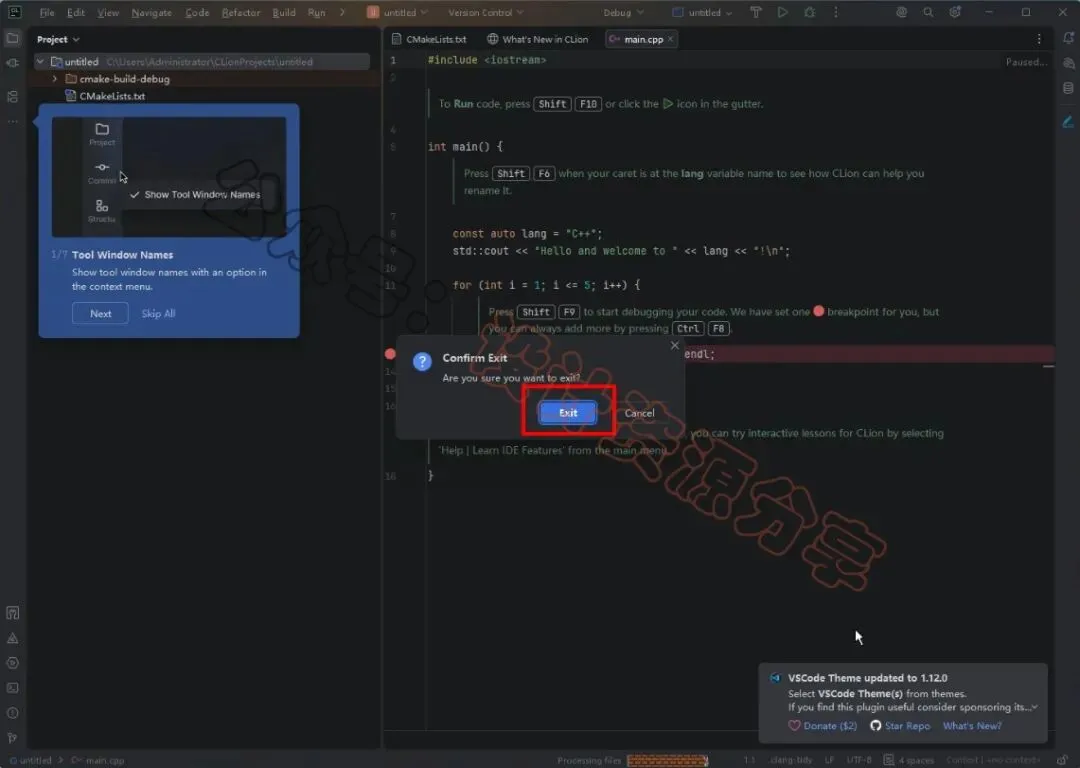
Task: Open the Navigate menu
Action: (152, 12)
